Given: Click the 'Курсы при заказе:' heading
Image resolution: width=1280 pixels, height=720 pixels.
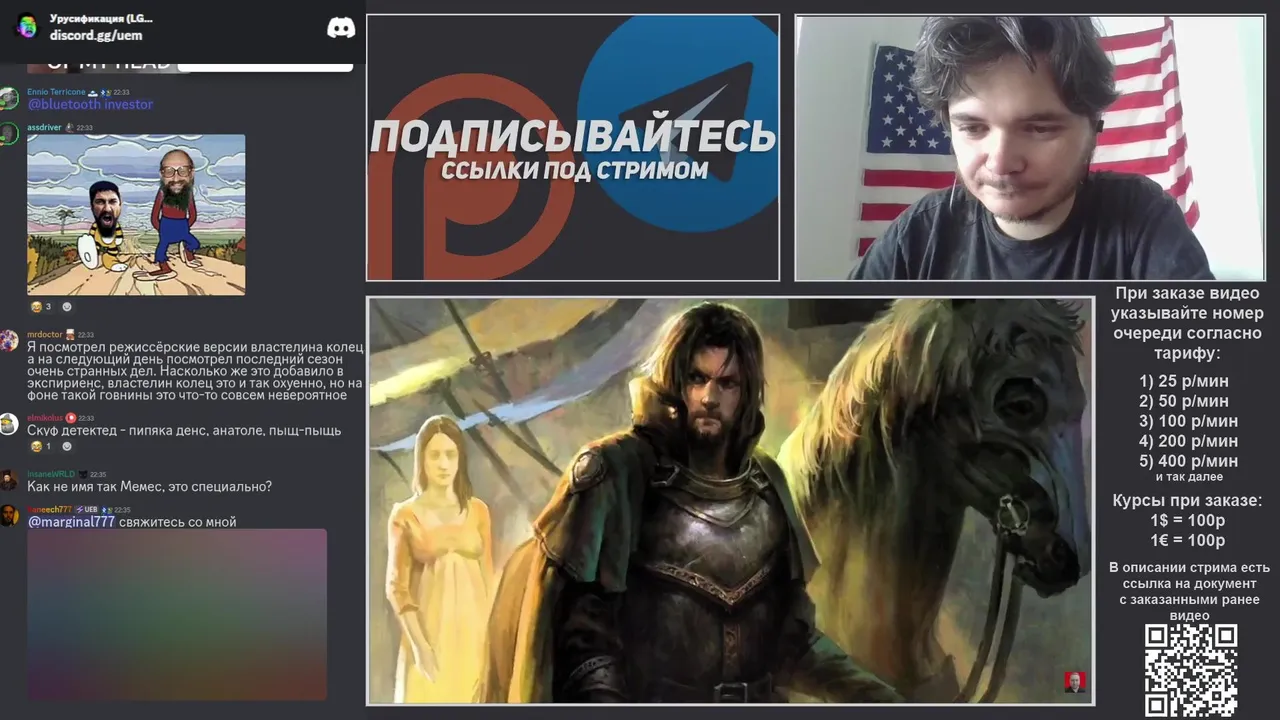Looking at the screenshot, I should (x=1188, y=501).
